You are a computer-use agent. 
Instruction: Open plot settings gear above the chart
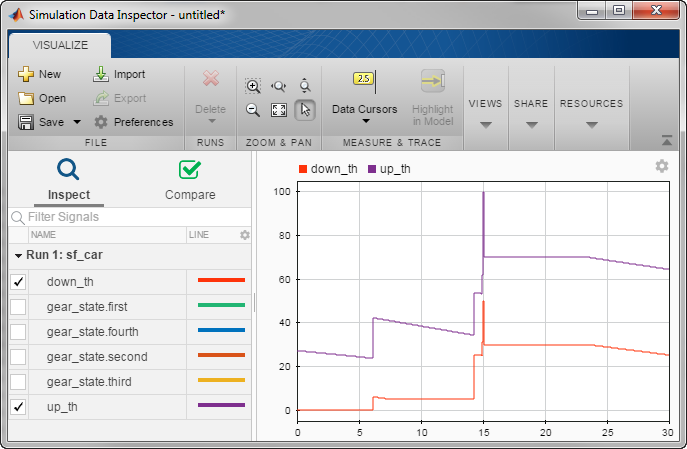(661, 166)
